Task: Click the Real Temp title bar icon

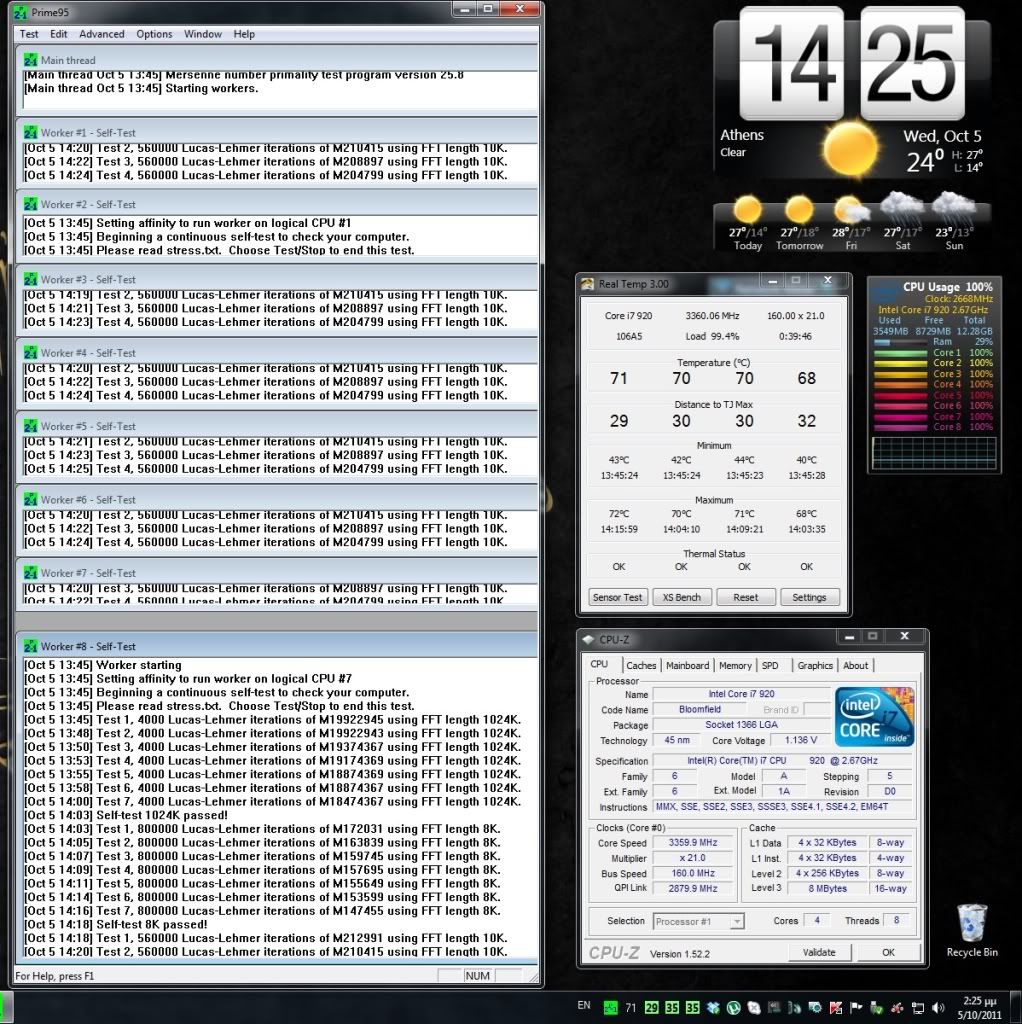Action: [588, 284]
